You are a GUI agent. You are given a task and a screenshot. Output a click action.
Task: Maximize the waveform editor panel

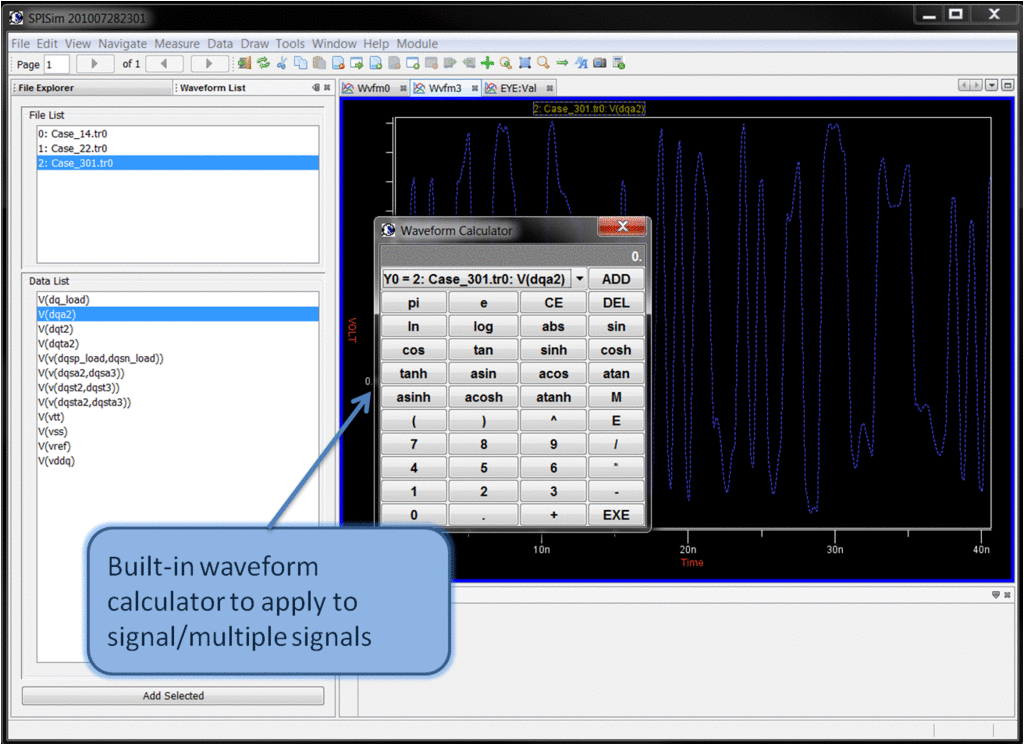point(1006,87)
